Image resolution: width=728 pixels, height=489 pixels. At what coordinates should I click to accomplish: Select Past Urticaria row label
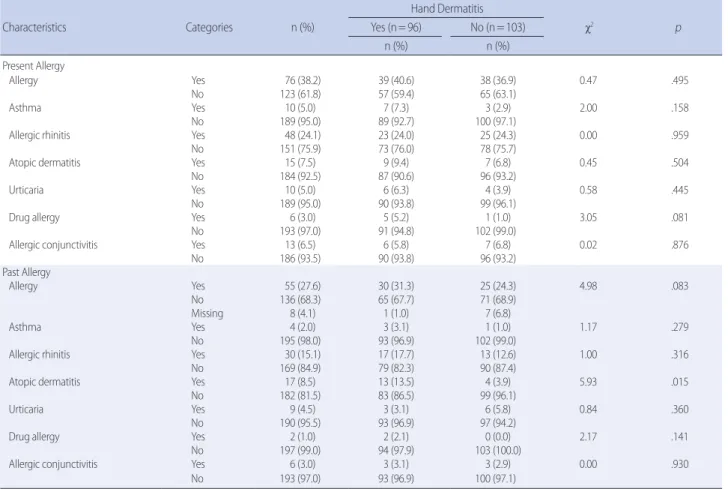tap(26, 409)
